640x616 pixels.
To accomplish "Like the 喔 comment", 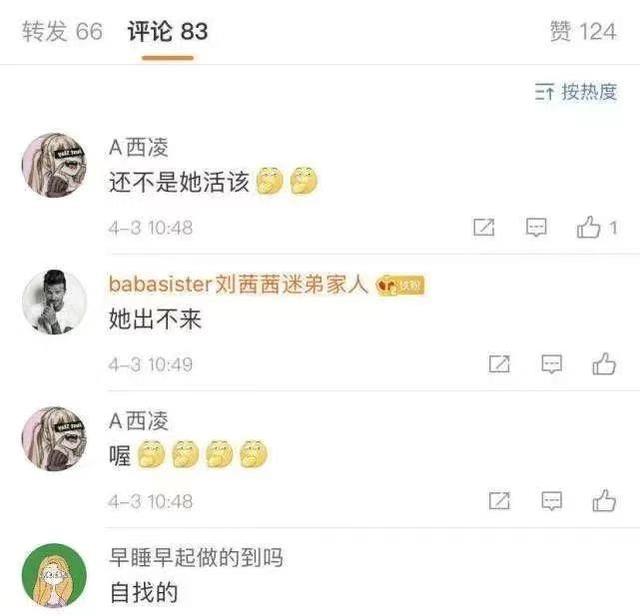I will click(x=604, y=500).
